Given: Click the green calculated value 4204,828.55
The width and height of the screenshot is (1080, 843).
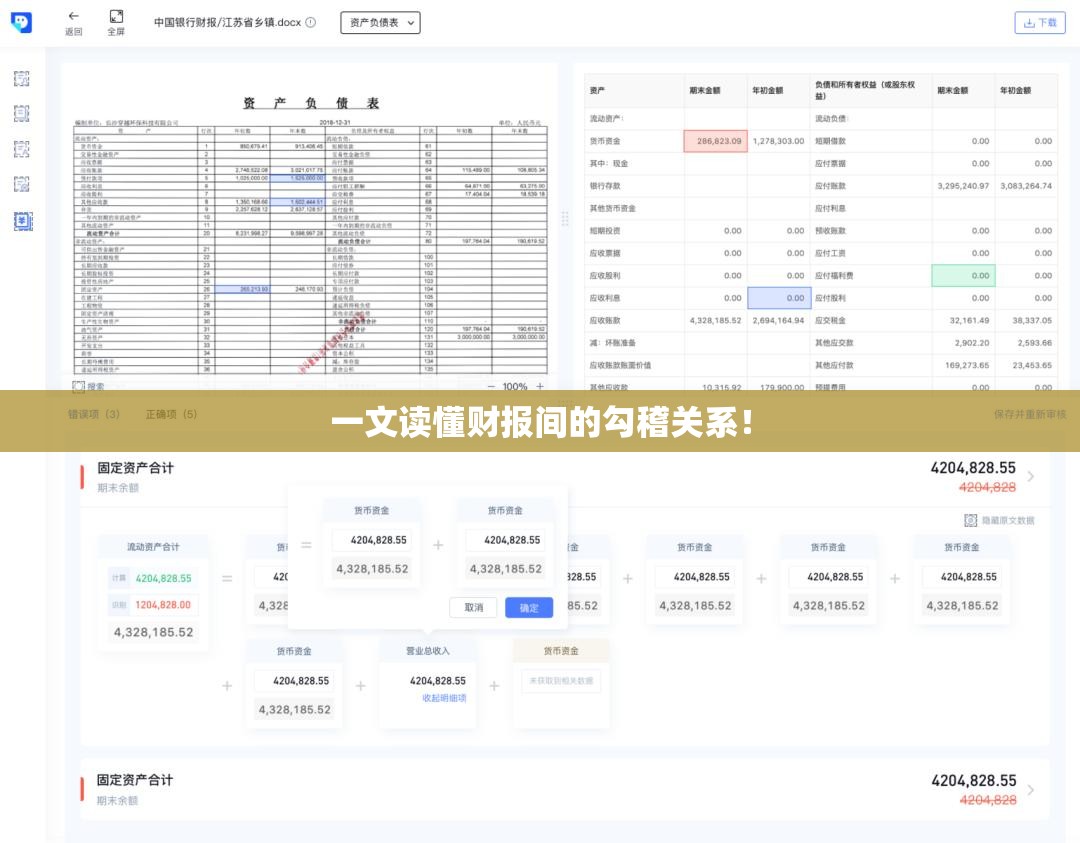Looking at the screenshot, I should [163, 579].
